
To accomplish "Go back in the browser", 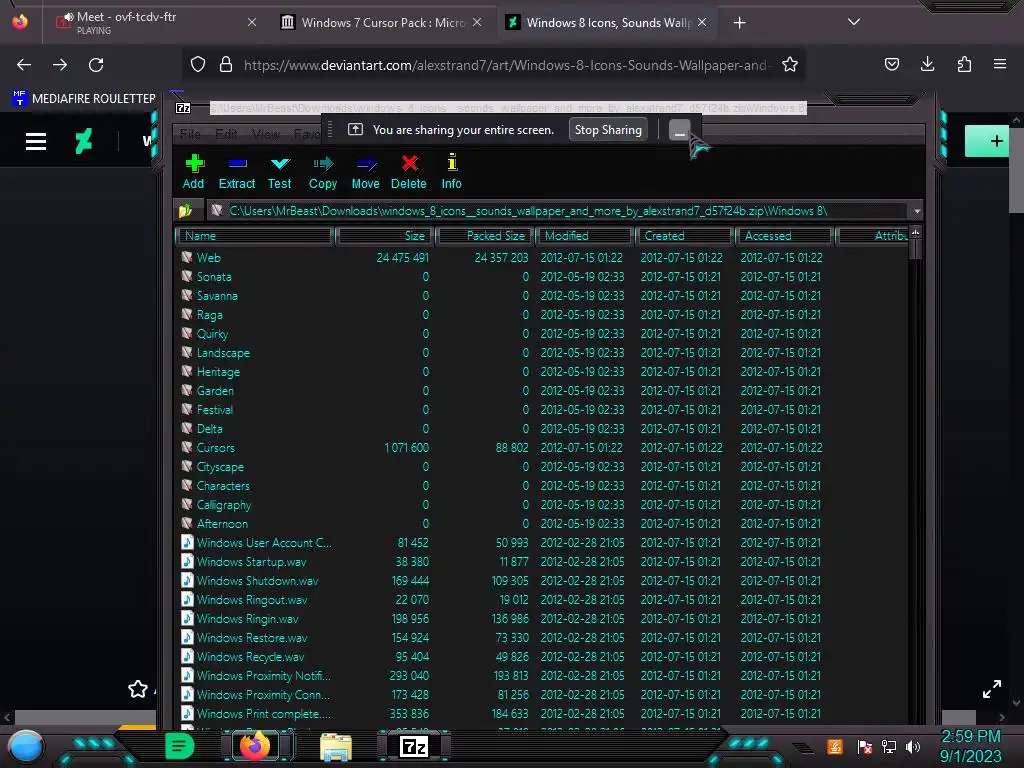I will (24, 65).
